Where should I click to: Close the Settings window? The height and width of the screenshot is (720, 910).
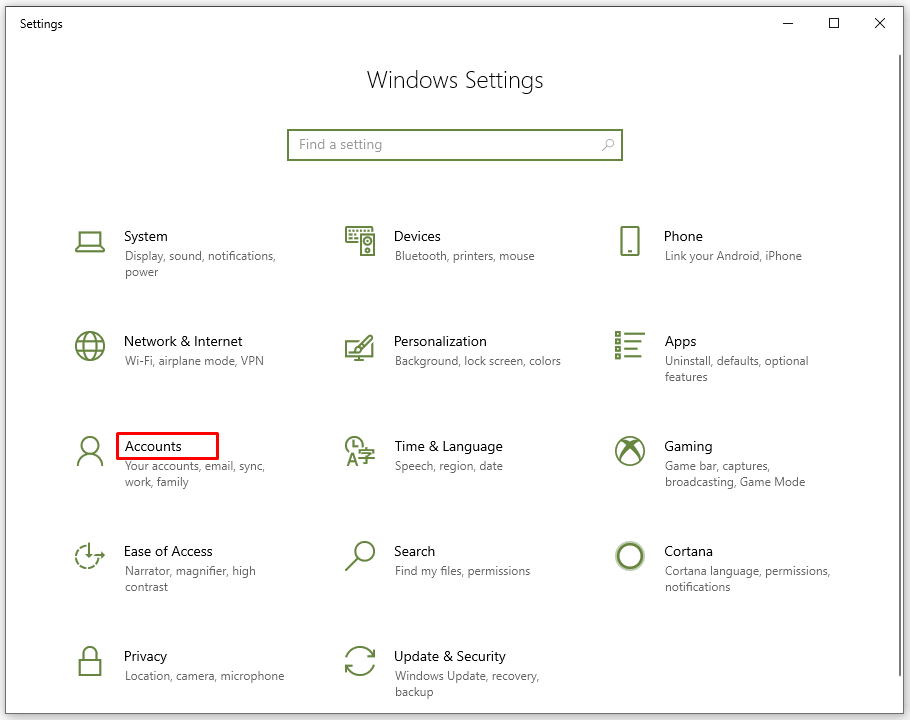point(880,23)
